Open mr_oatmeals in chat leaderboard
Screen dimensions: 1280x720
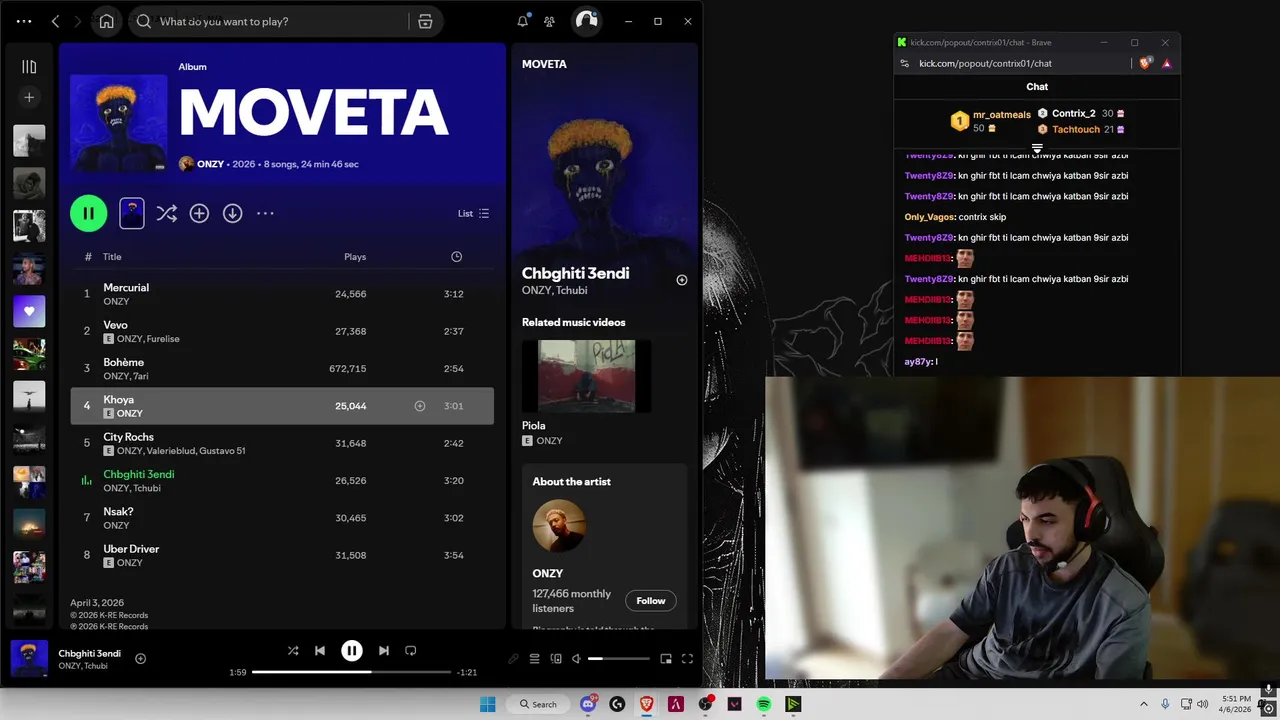coord(1001,115)
